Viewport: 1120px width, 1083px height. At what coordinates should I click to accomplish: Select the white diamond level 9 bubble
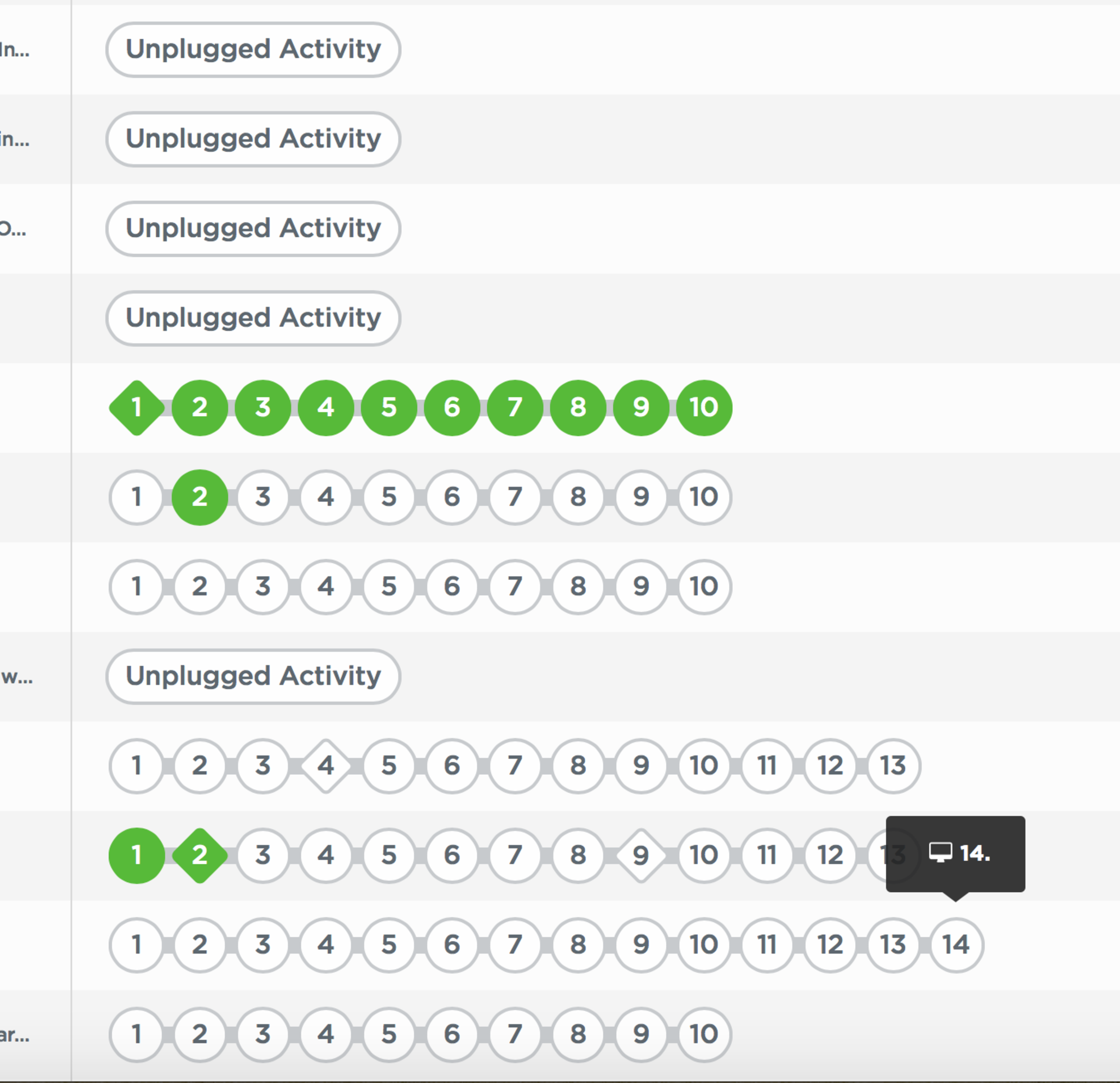(x=640, y=855)
